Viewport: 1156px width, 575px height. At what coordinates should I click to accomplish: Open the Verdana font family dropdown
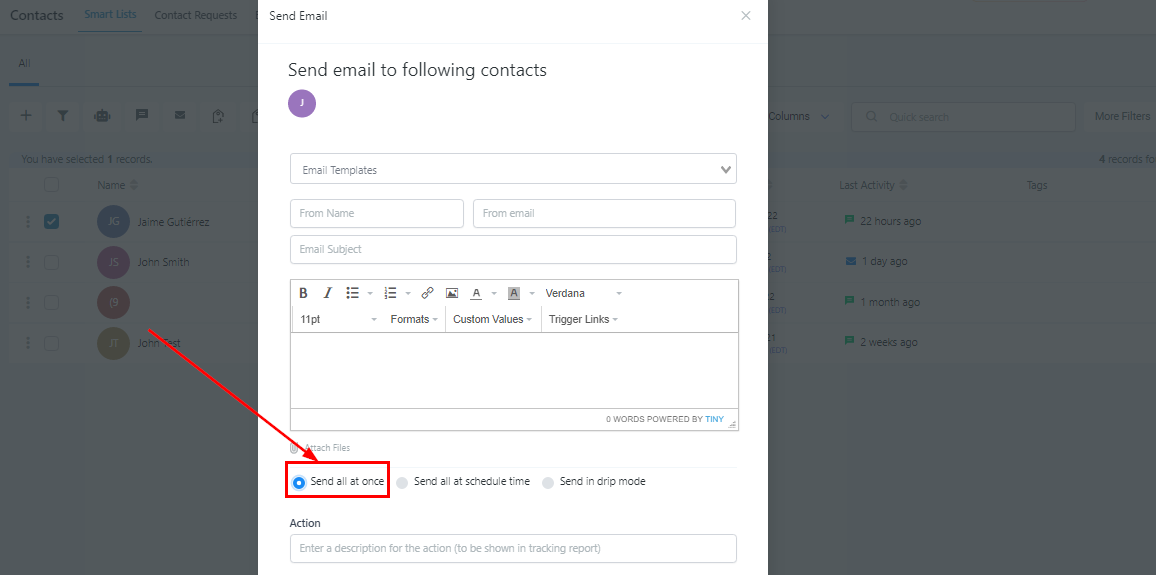(583, 293)
